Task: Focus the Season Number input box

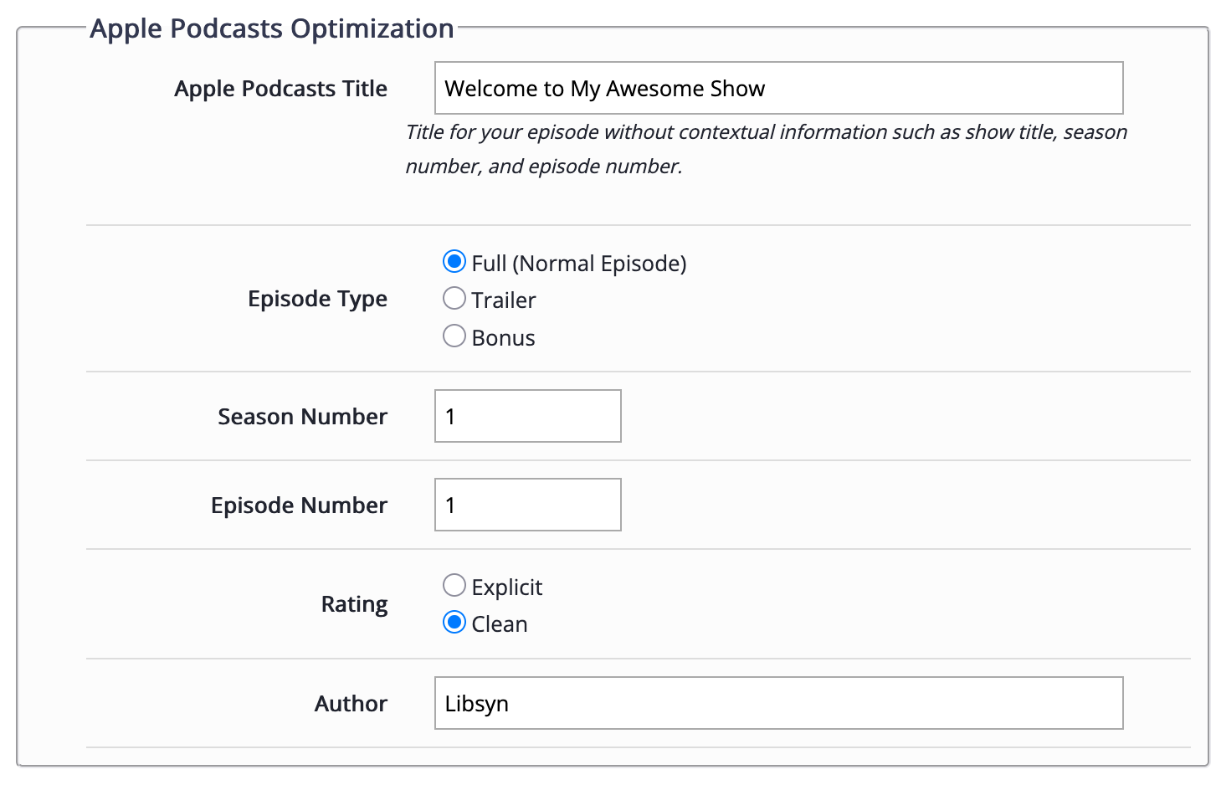Action: click(x=527, y=416)
